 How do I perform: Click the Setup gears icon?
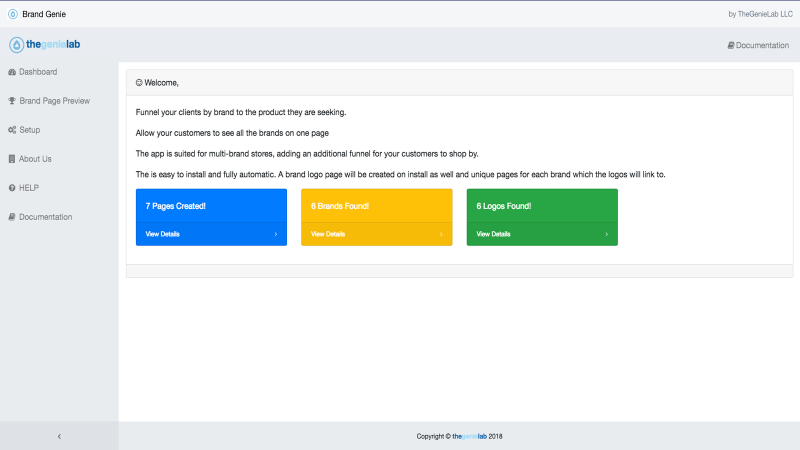pyautogui.click(x=12, y=130)
